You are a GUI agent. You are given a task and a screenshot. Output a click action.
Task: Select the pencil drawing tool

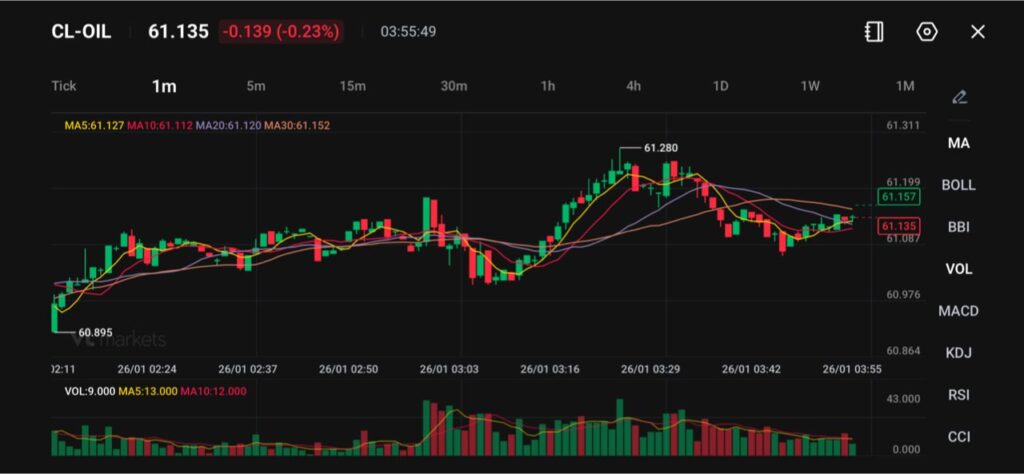pyautogui.click(x=959, y=97)
